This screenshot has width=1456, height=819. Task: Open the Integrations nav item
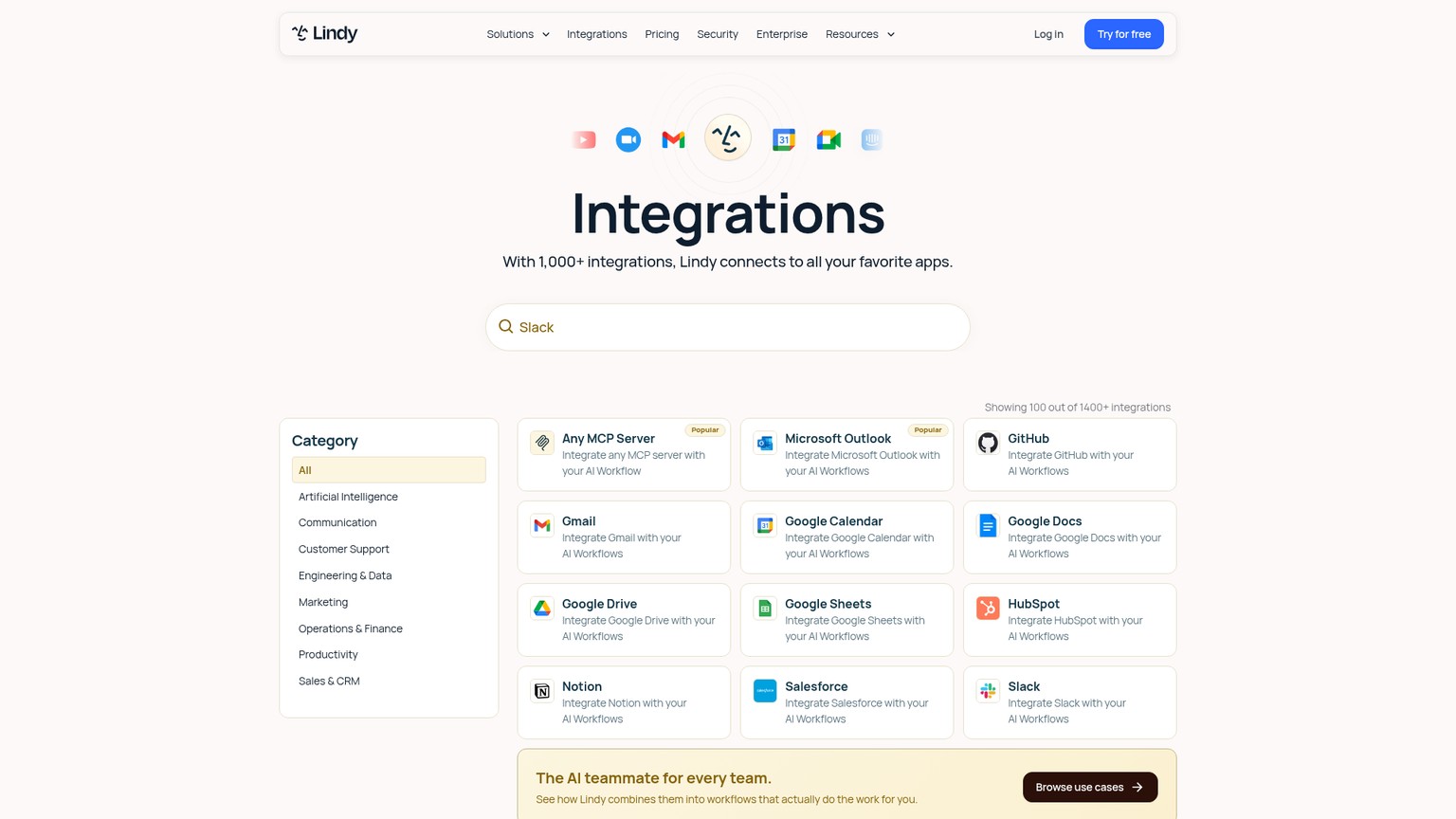pyautogui.click(x=597, y=34)
